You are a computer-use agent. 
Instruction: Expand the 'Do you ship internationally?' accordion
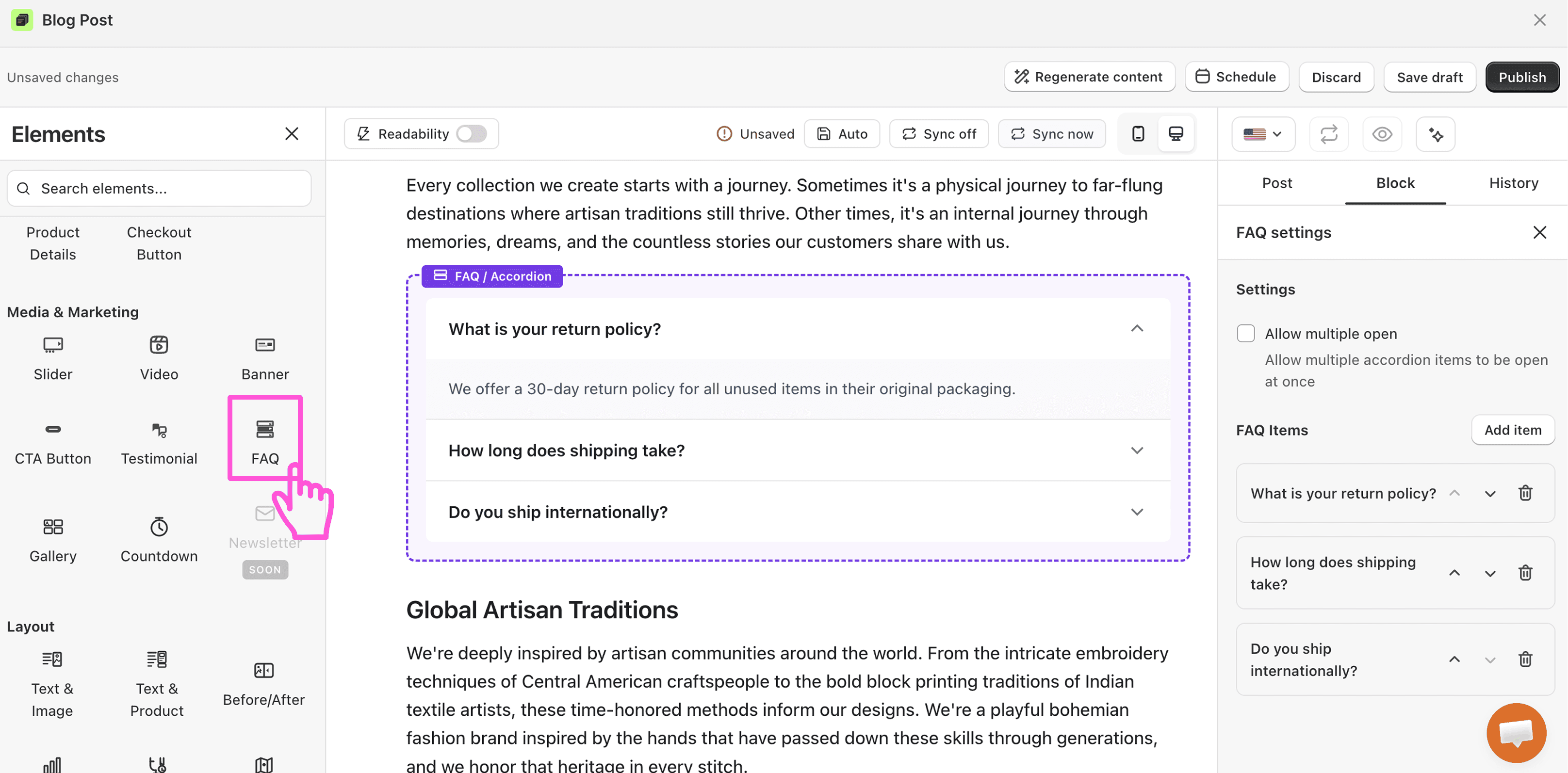1136,512
